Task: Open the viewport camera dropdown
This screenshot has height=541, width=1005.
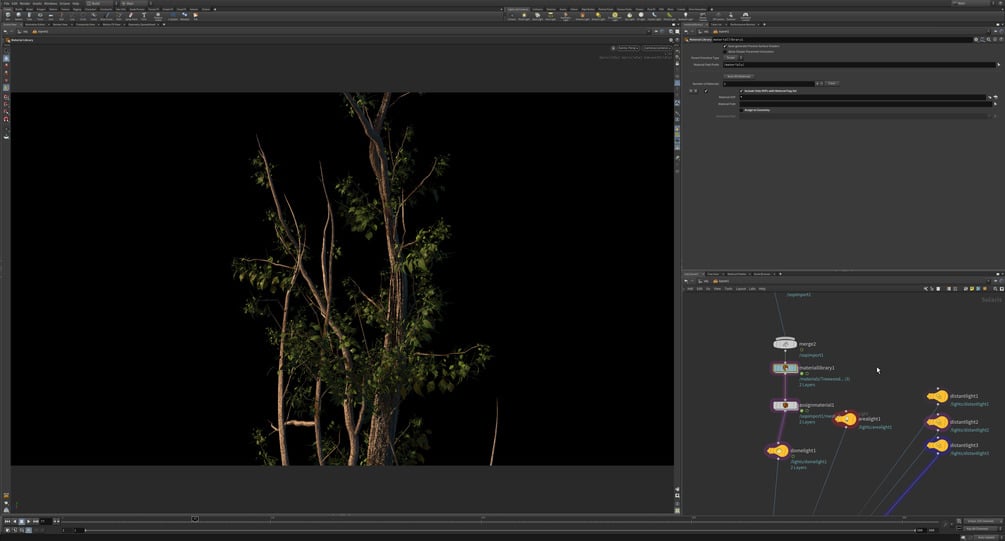Action: pyautogui.click(x=656, y=48)
